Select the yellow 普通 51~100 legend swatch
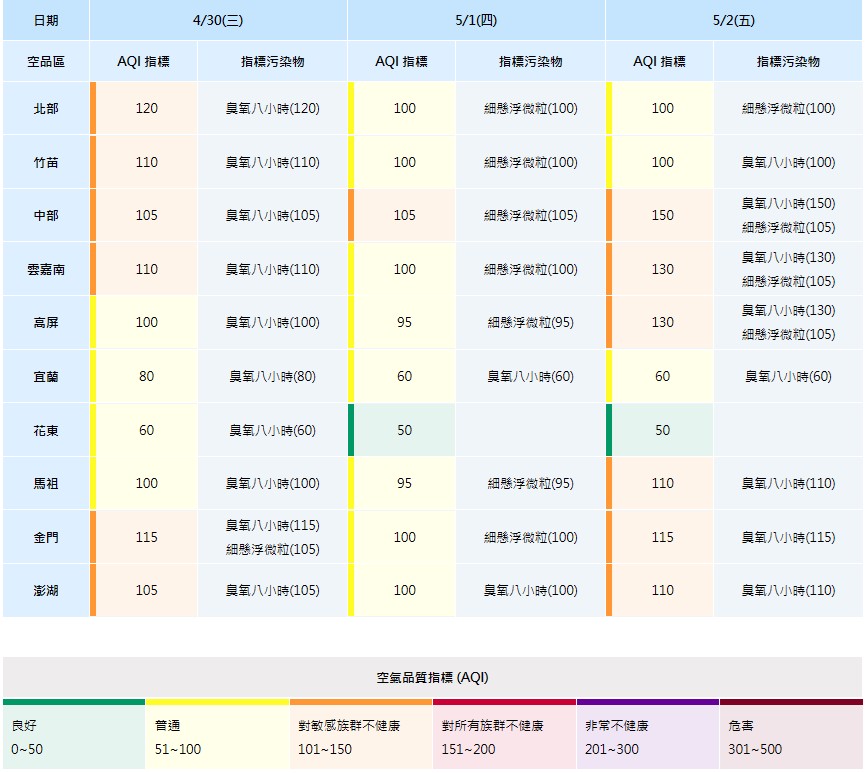The width and height of the screenshot is (865, 773). point(217,736)
